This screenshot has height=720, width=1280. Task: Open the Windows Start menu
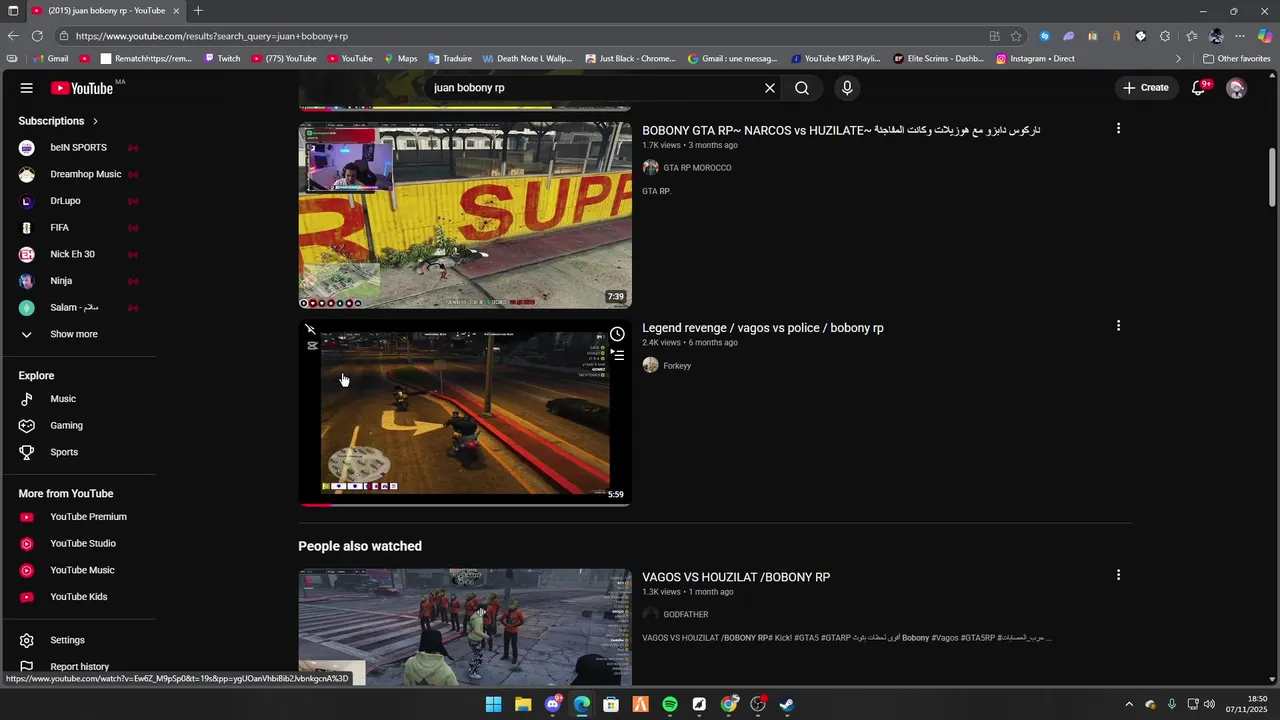click(x=493, y=704)
